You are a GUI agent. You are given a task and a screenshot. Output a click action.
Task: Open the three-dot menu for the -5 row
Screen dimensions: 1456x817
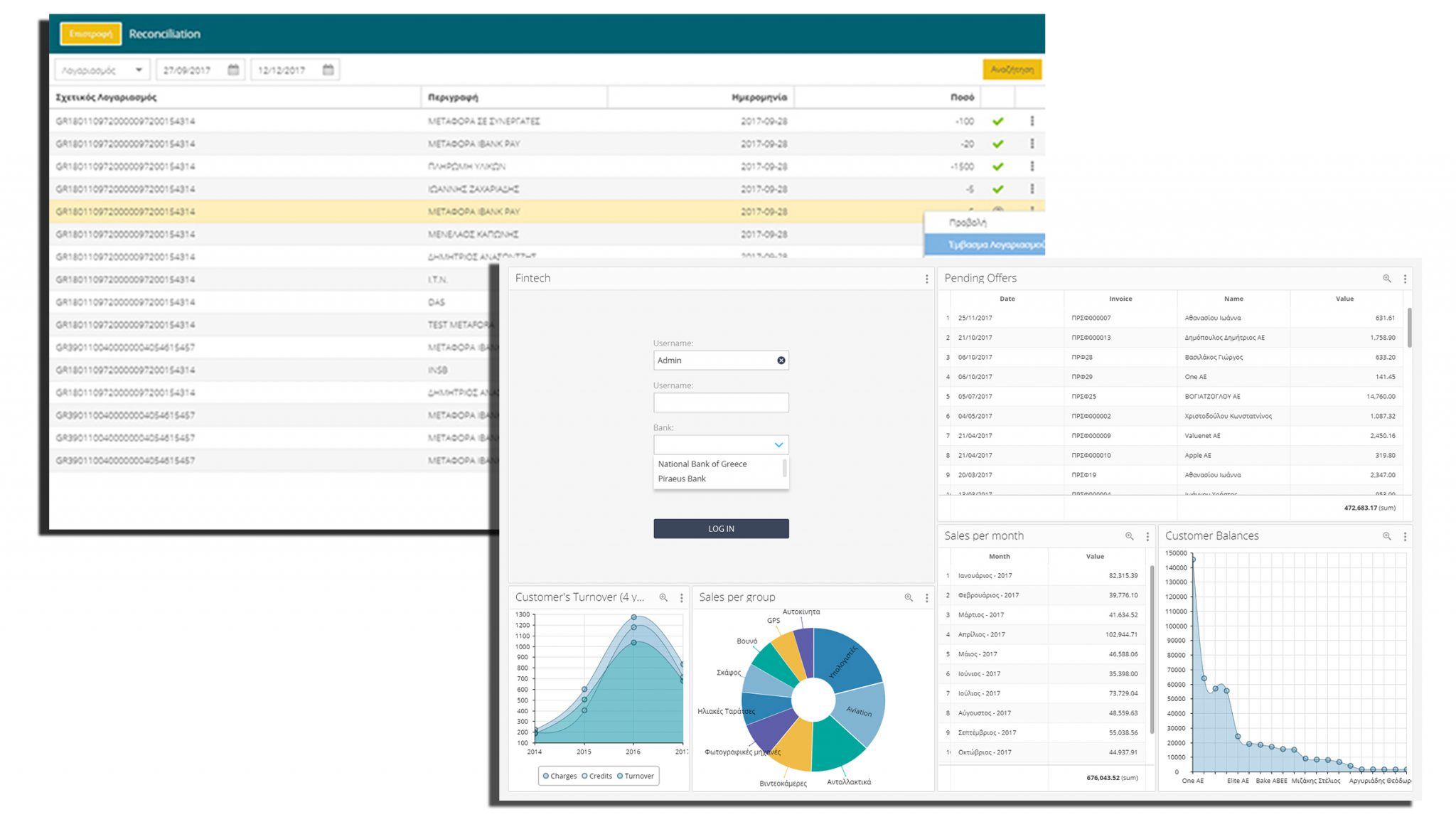pyautogui.click(x=1032, y=190)
